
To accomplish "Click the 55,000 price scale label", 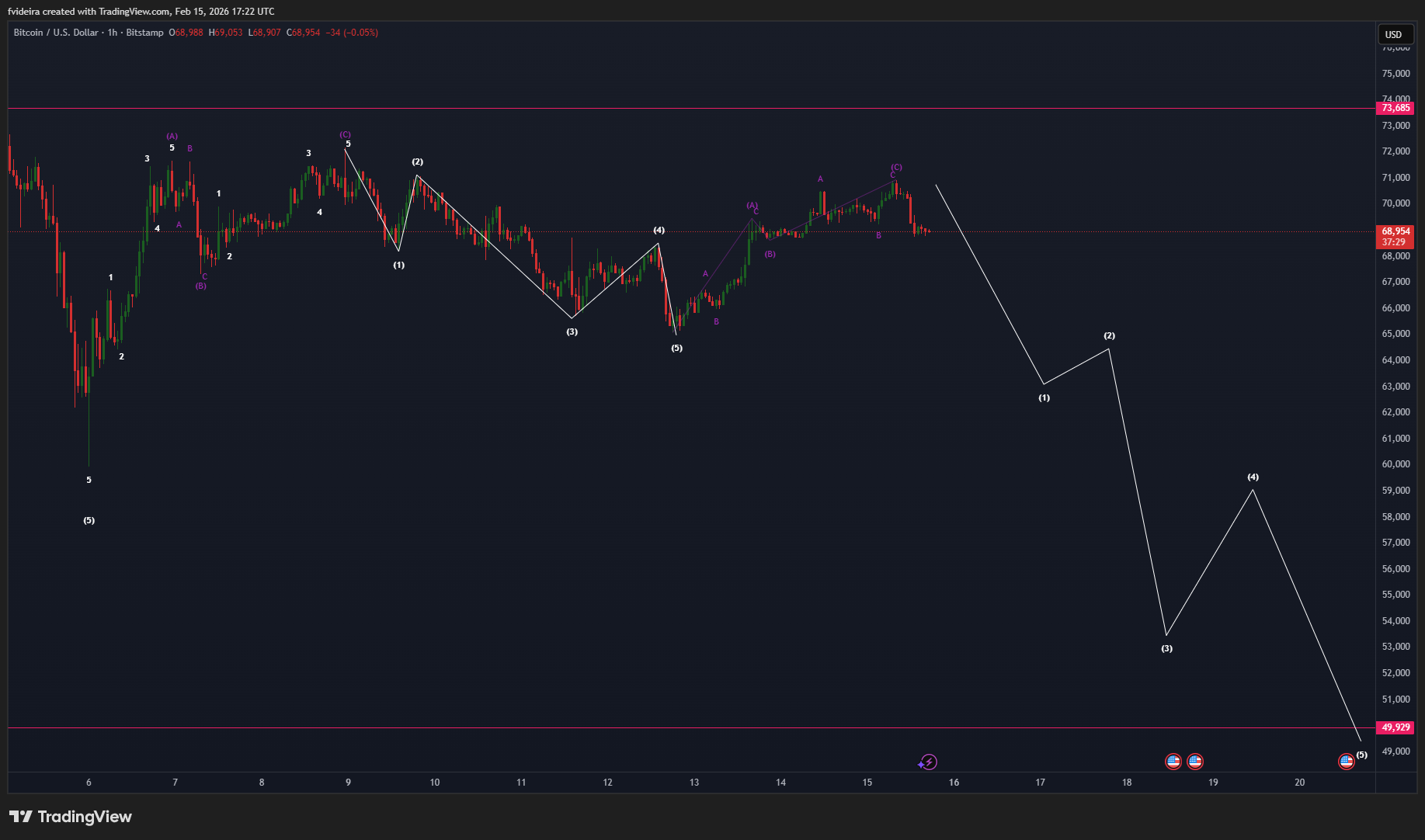I will pyautogui.click(x=1395, y=595).
